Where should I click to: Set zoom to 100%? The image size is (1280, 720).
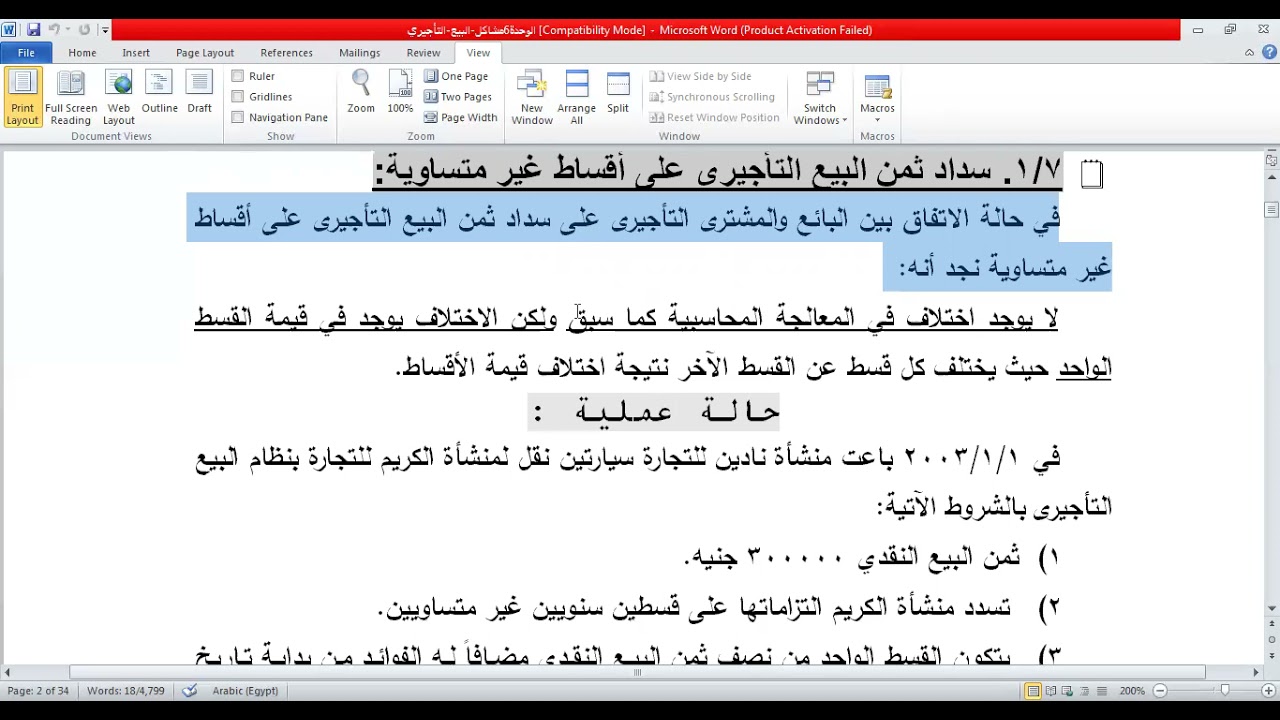[400, 93]
